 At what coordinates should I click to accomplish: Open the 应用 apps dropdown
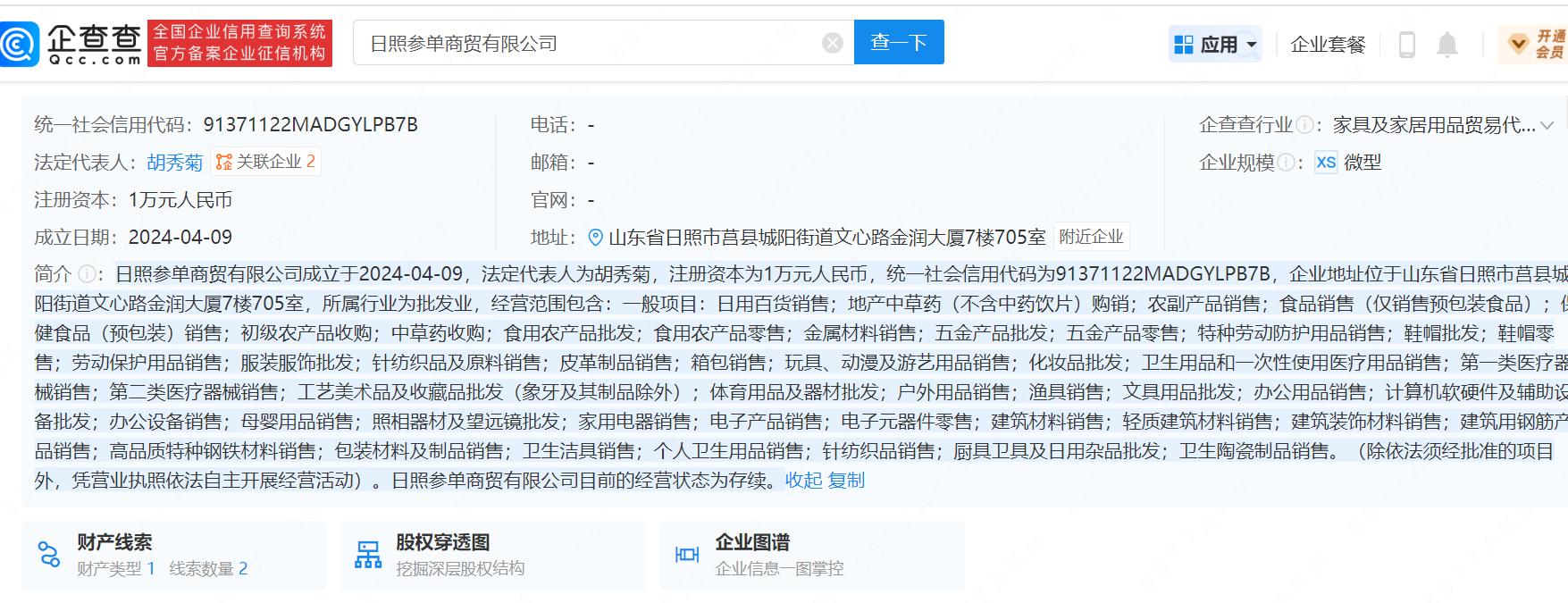coord(1215,44)
